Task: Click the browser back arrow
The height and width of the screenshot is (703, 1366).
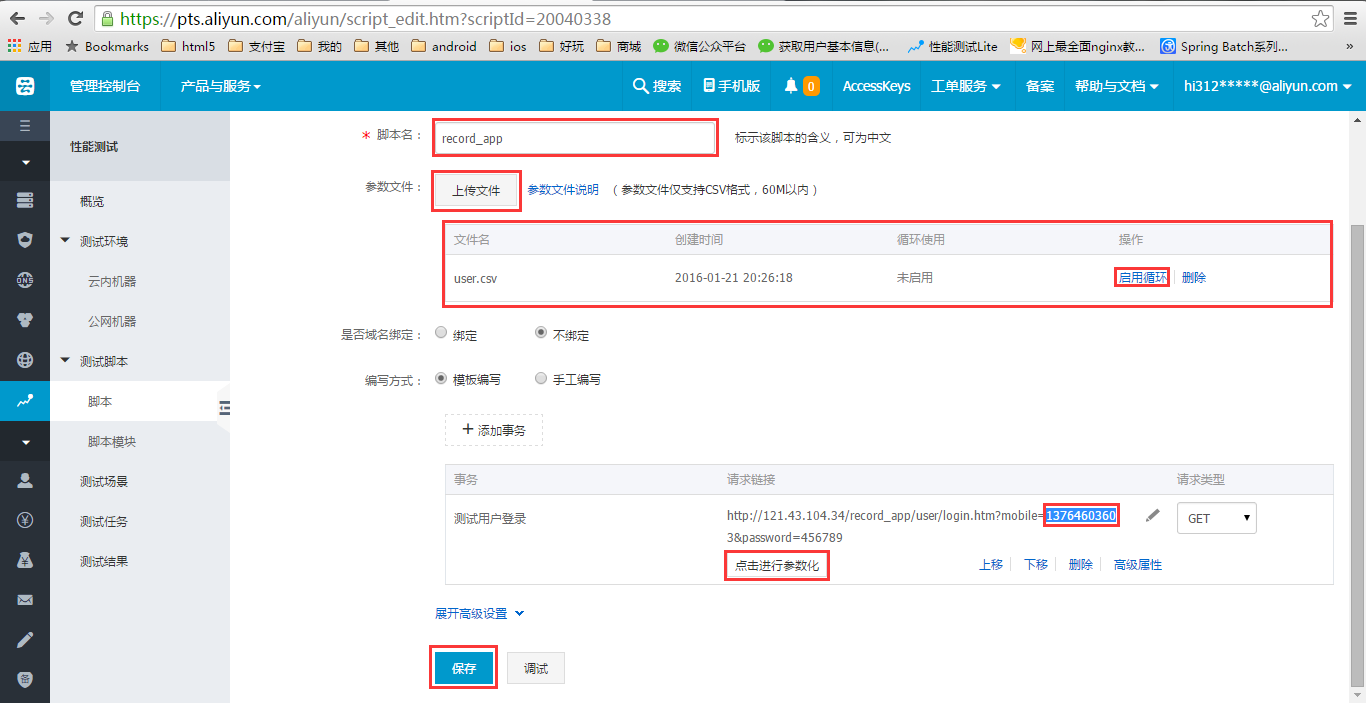Action: pos(17,18)
